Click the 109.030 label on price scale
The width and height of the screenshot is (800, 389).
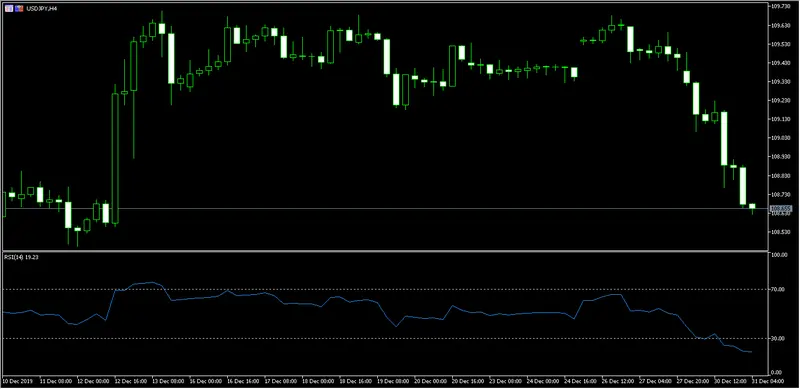coord(780,138)
